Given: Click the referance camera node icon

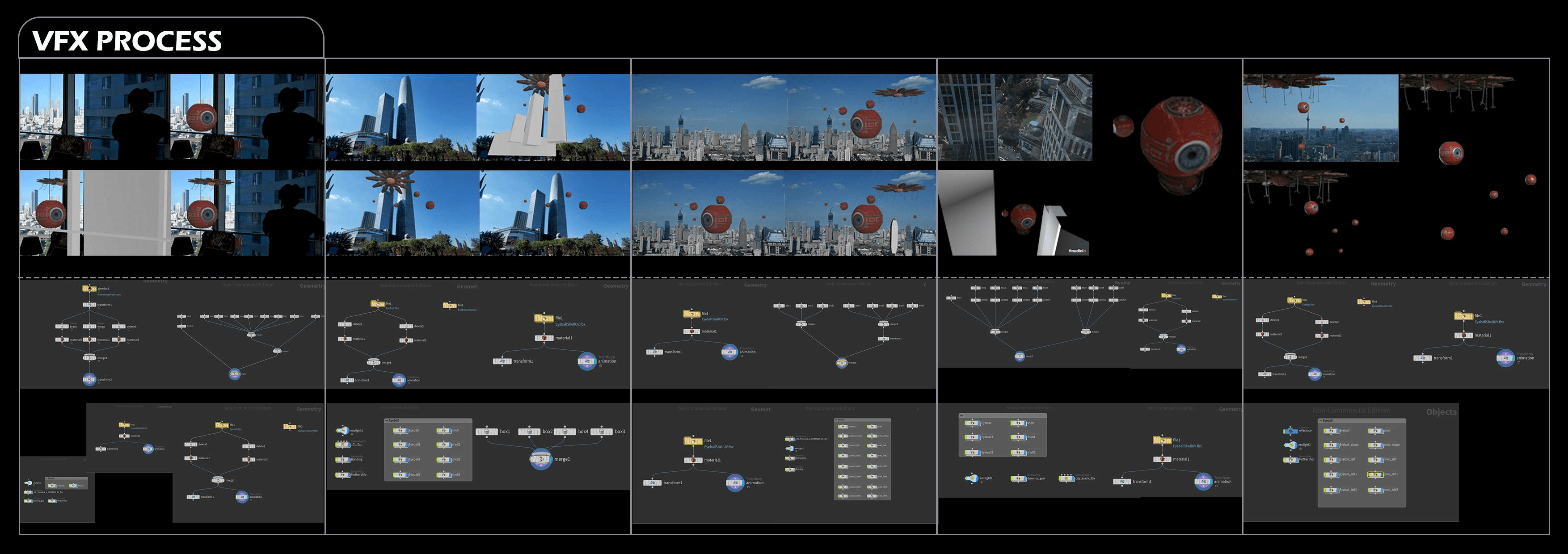Looking at the screenshot, I should coord(1290,431).
